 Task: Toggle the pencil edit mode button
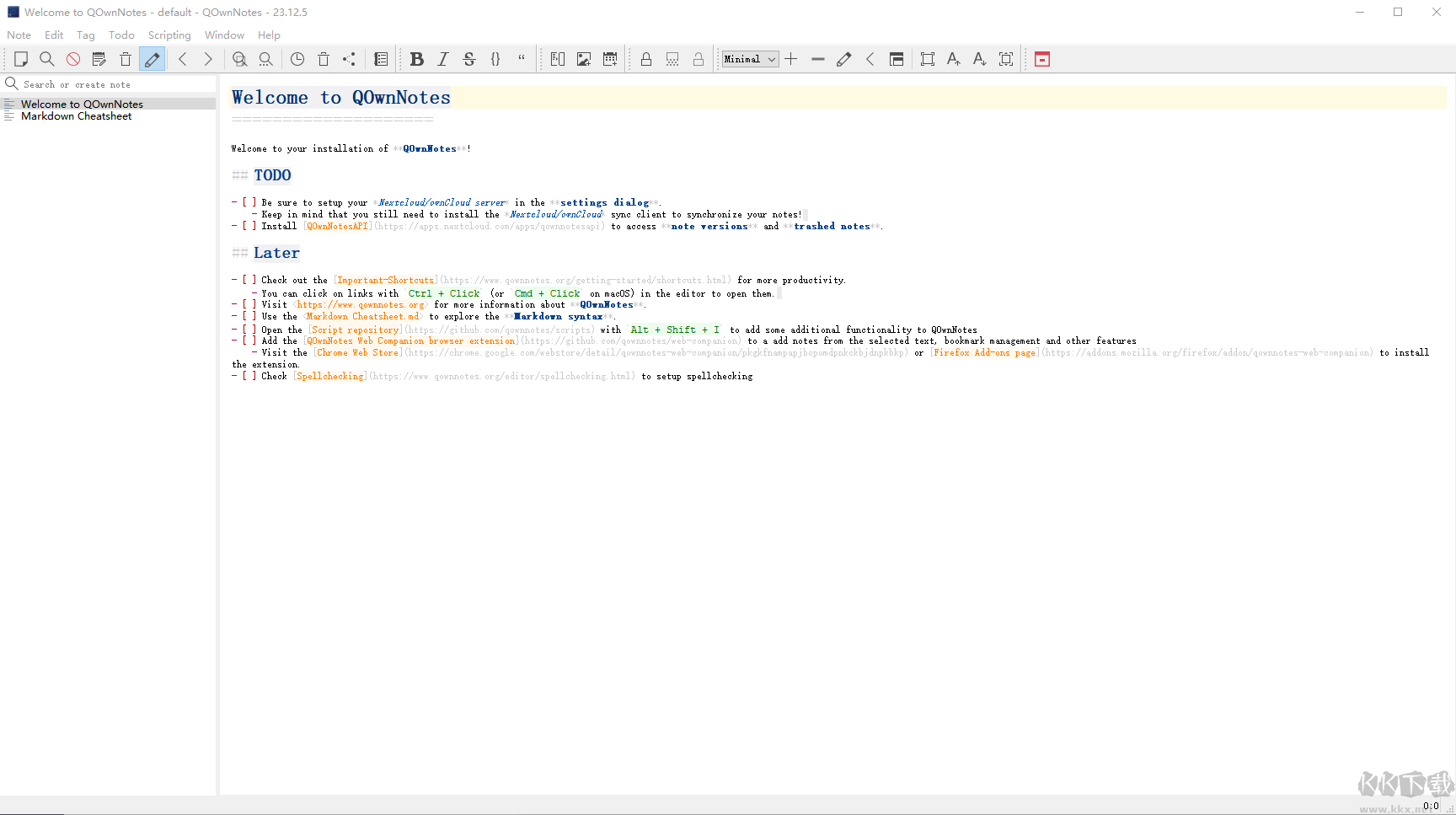pyautogui.click(x=152, y=59)
